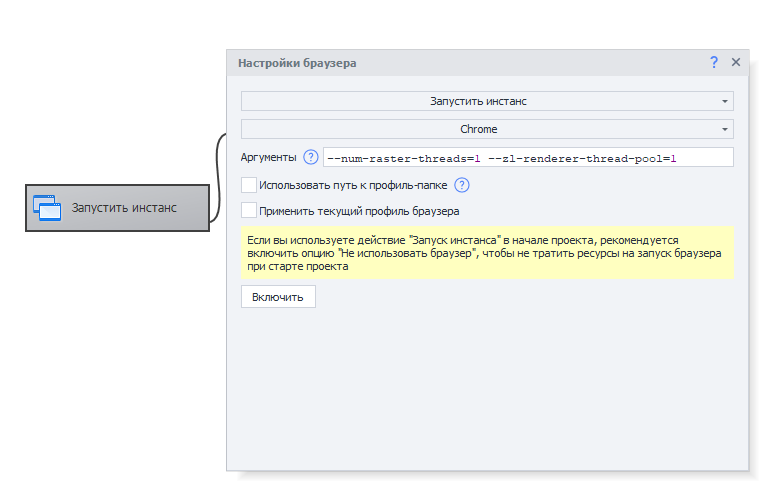Screen dimensions: 771x494
Task: Enable Использовать путь к профиль-папке checkbox
Action: (x=248, y=185)
